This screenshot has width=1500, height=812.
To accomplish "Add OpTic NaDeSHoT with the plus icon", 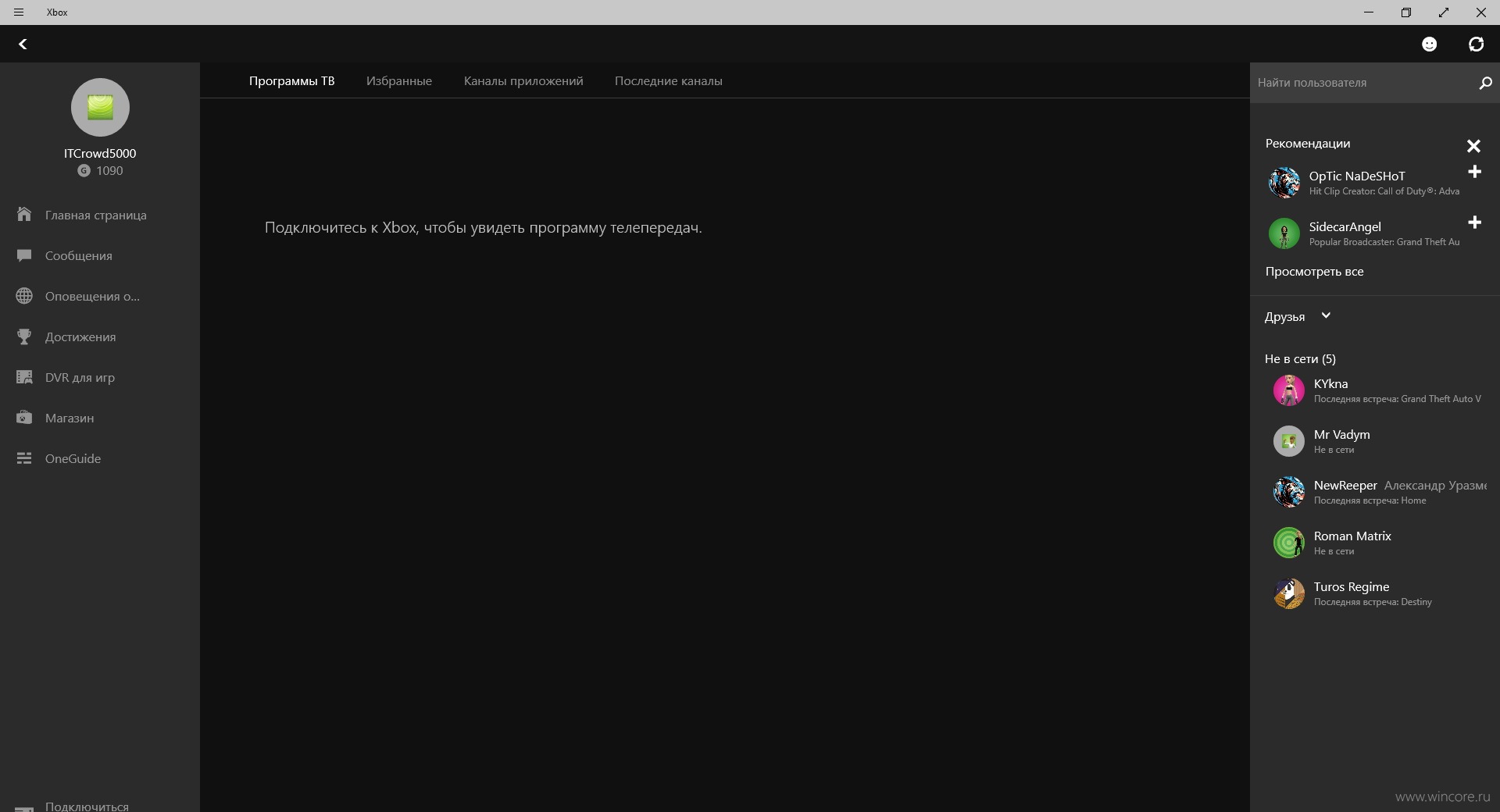I will (x=1474, y=172).
